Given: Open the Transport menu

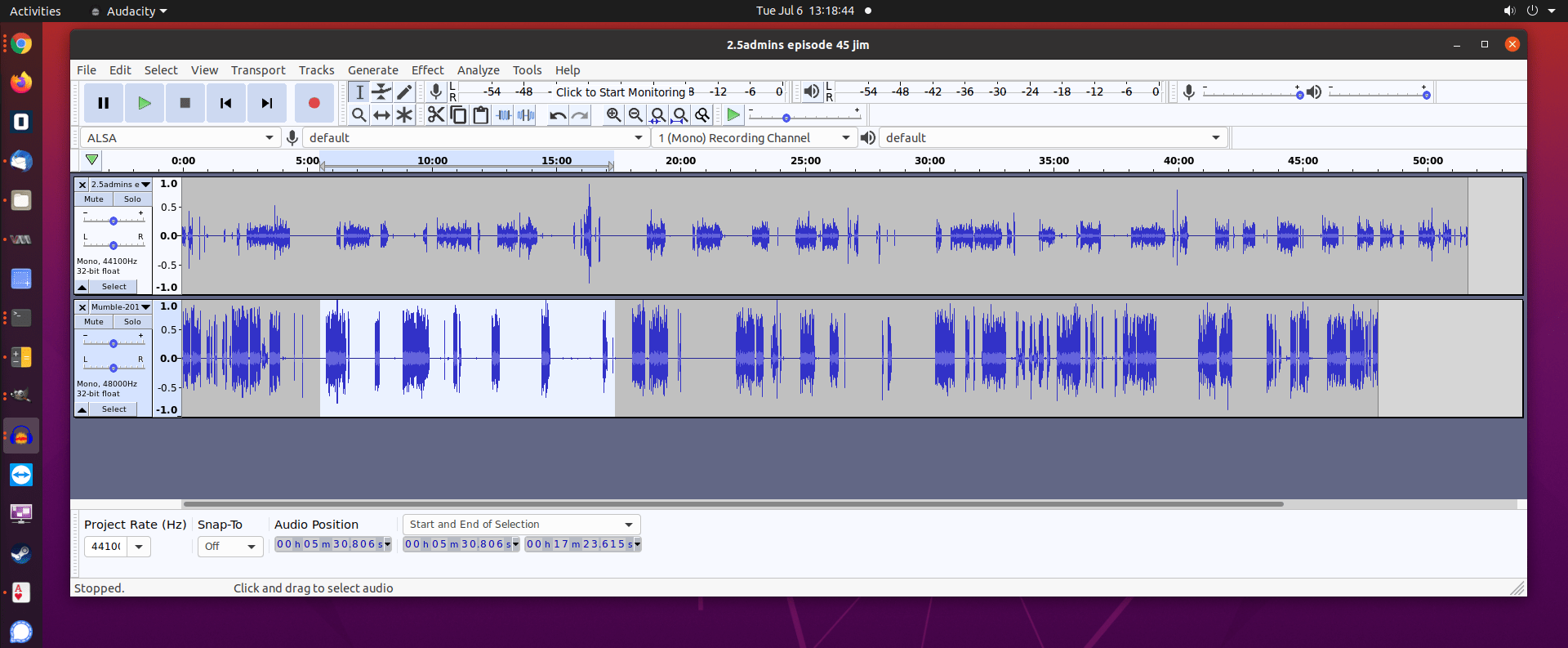Looking at the screenshot, I should pyautogui.click(x=258, y=70).
